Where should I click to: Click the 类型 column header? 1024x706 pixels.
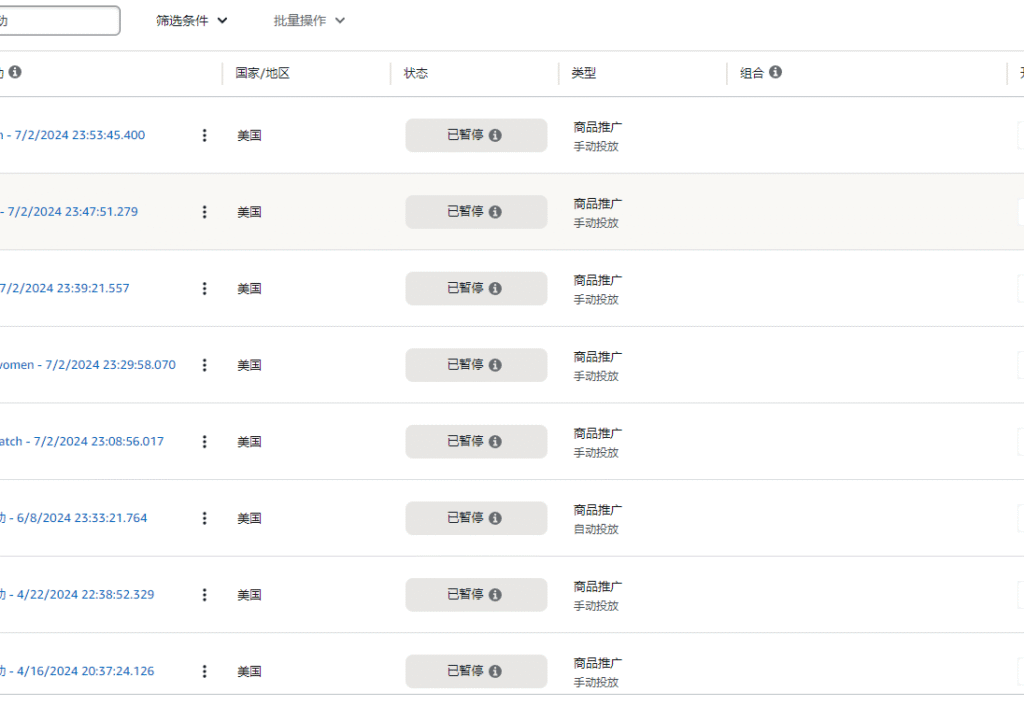point(583,73)
